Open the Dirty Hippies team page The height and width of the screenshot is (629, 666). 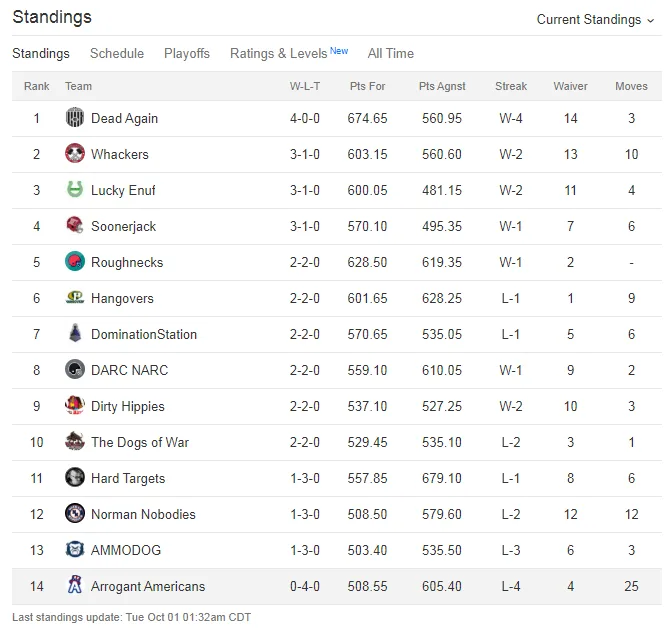point(128,406)
